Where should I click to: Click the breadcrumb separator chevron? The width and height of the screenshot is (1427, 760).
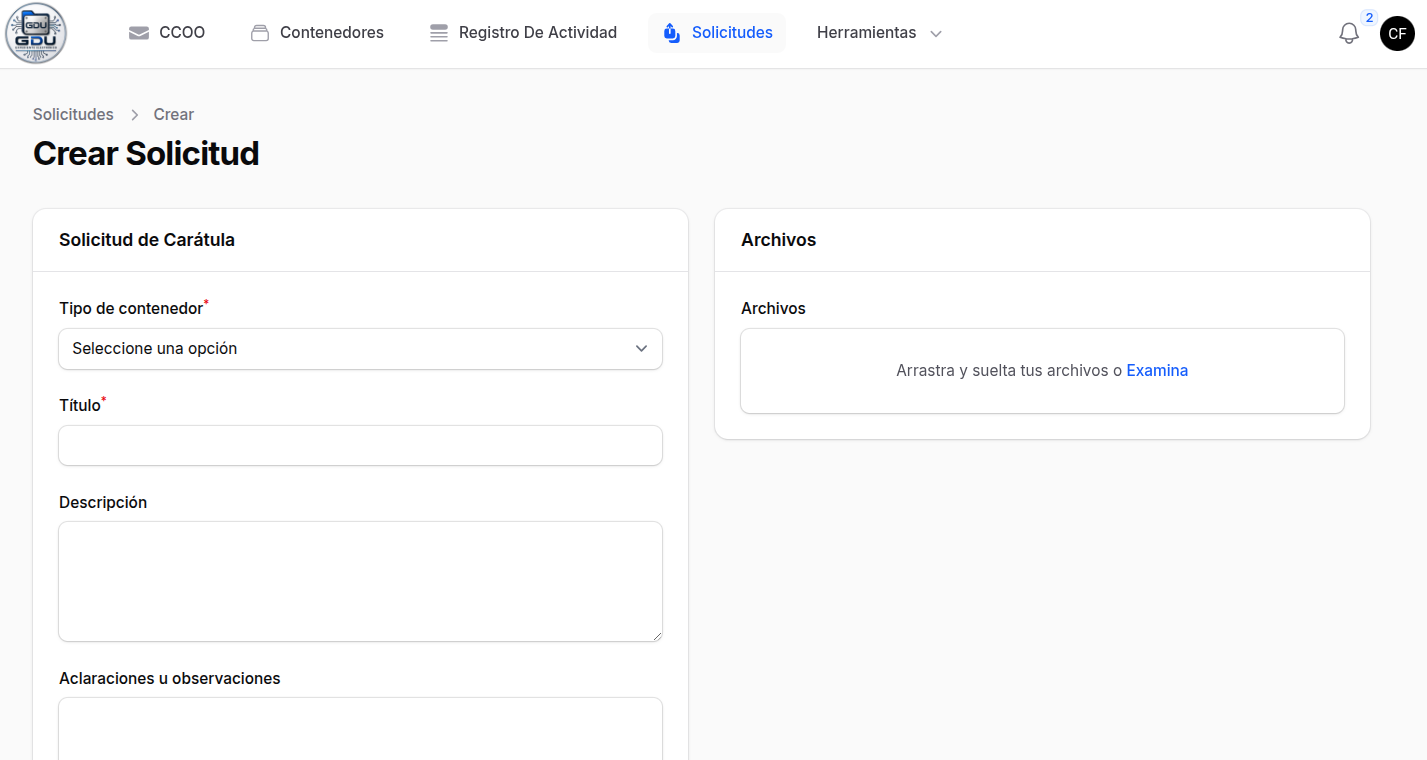[134, 115]
